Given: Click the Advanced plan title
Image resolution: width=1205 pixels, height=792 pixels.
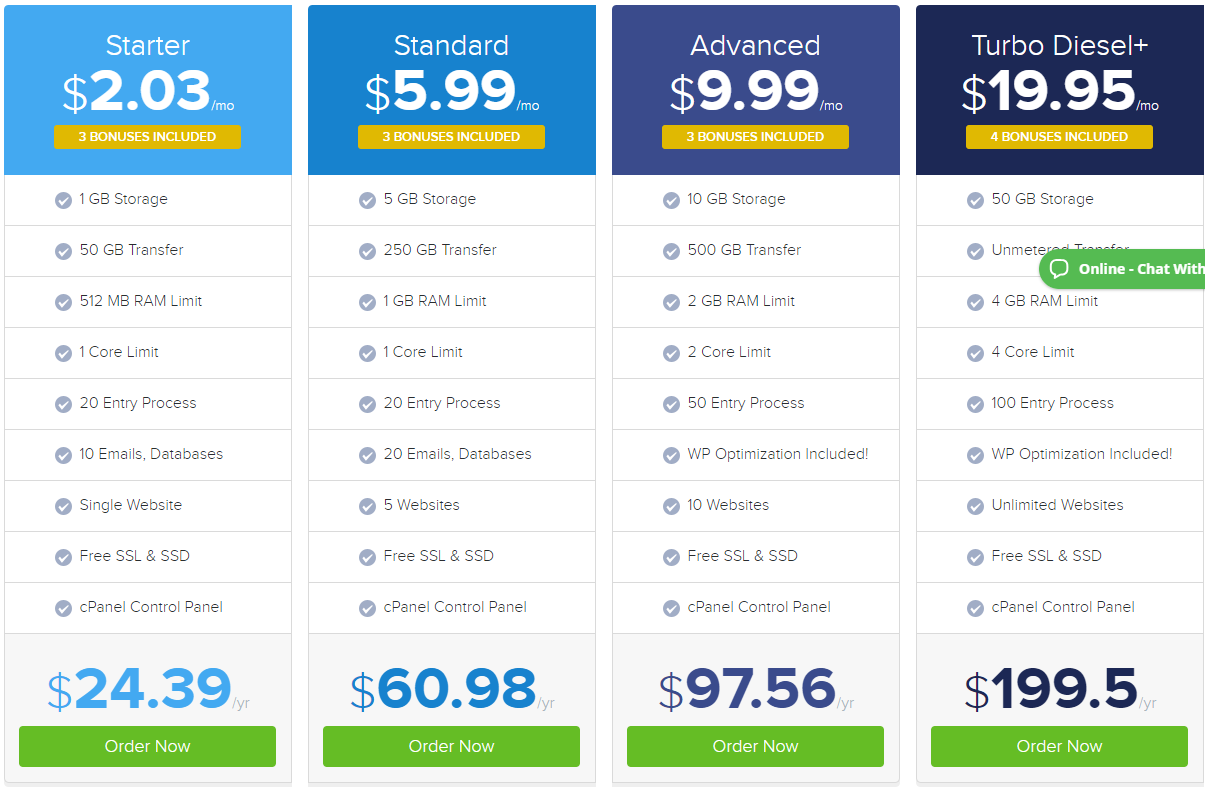Looking at the screenshot, I should (755, 45).
